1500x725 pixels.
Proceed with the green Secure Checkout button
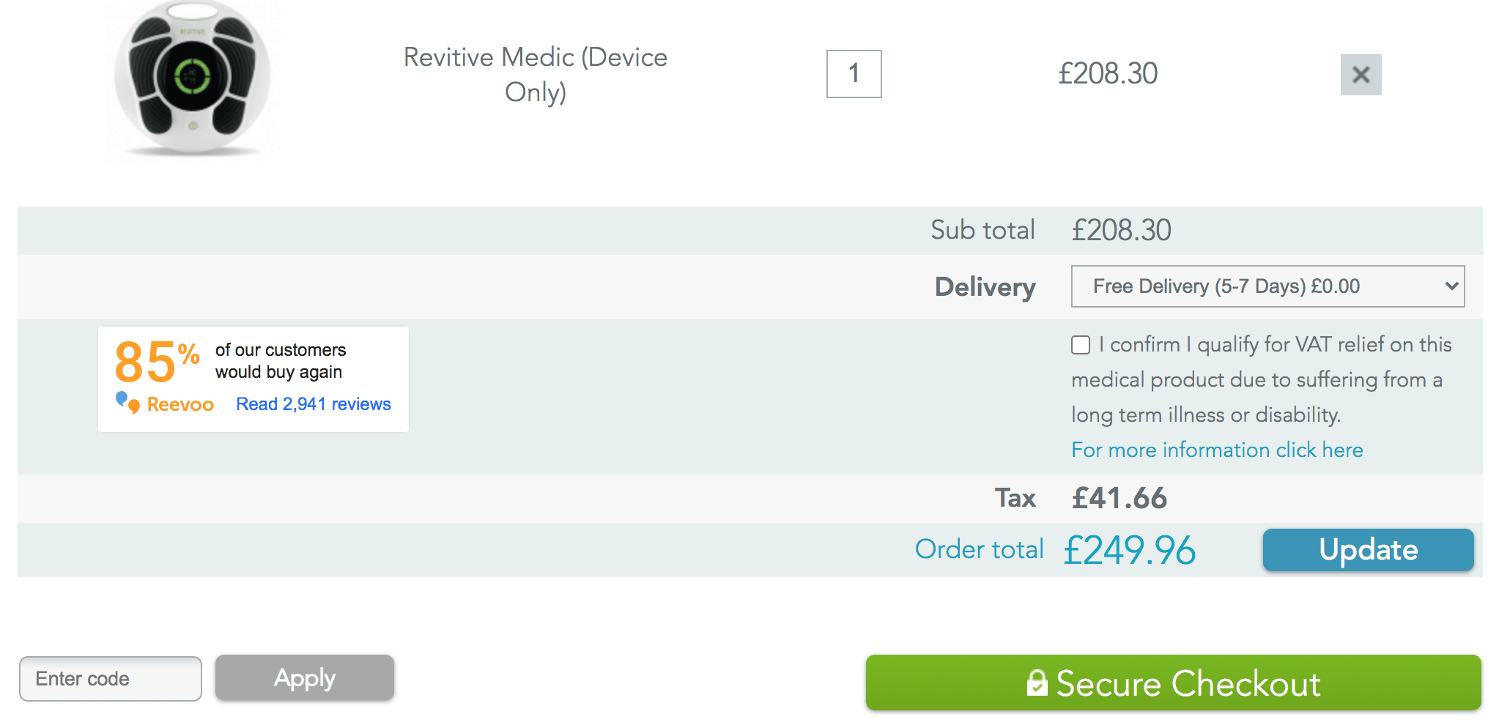[1172, 684]
